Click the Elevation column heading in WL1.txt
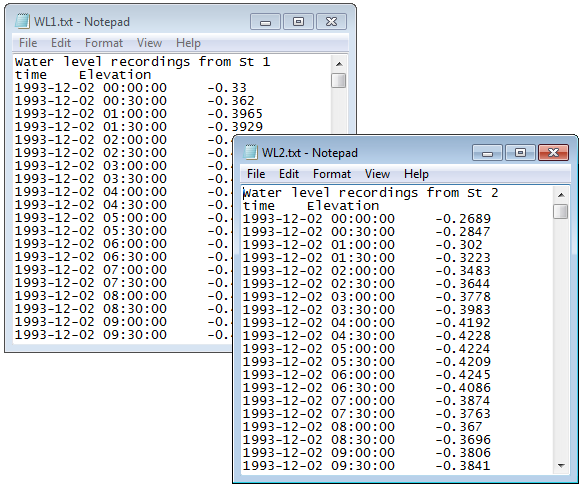 [115, 75]
